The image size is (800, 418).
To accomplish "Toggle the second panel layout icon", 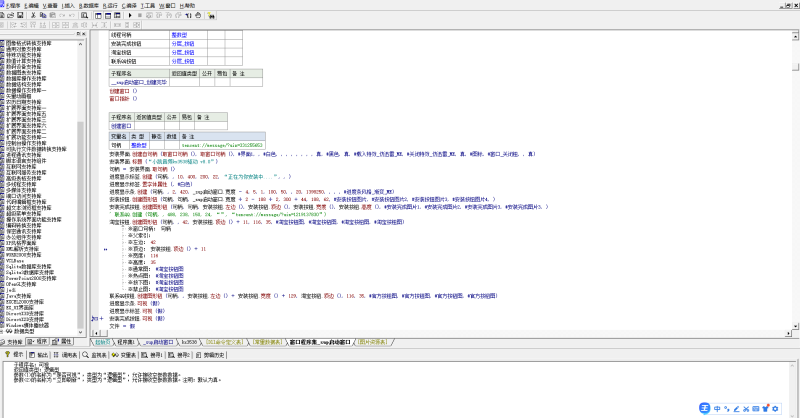I will [x=108, y=15].
